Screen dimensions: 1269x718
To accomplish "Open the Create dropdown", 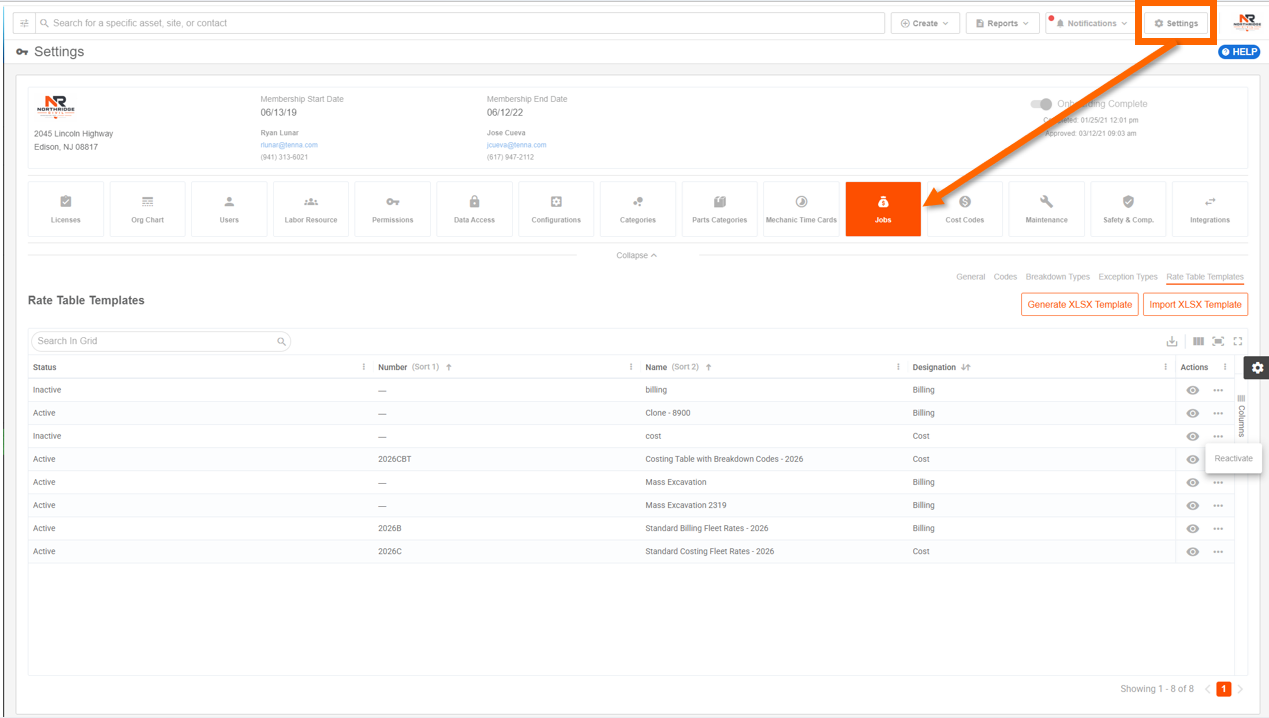I will pyautogui.click(x=925, y=23).
